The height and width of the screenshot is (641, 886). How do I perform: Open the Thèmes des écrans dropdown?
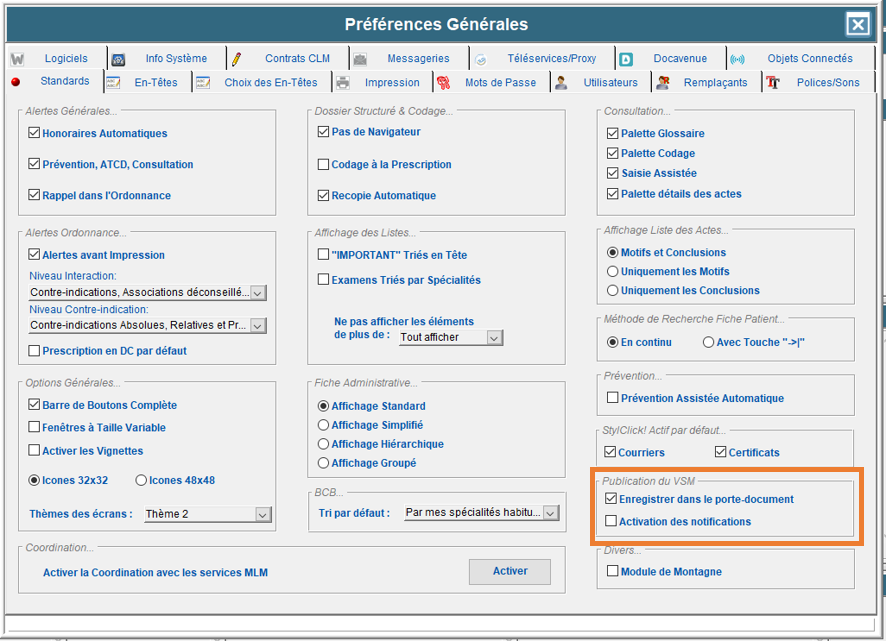pyautogui.click(x=262, y=514)
